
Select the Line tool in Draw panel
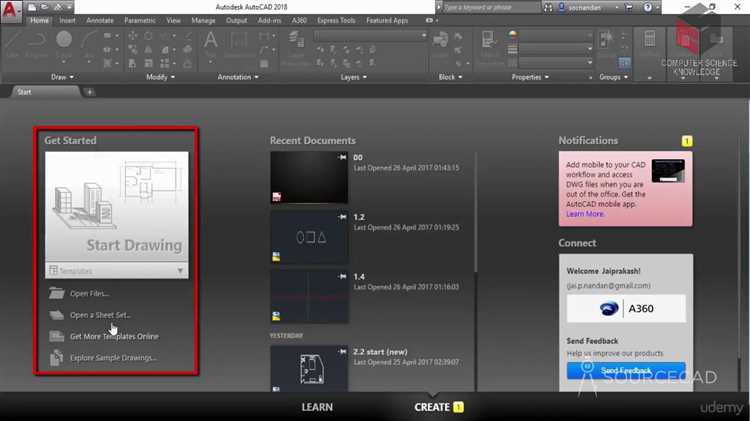pyautogui.click(x=13, y=45)
